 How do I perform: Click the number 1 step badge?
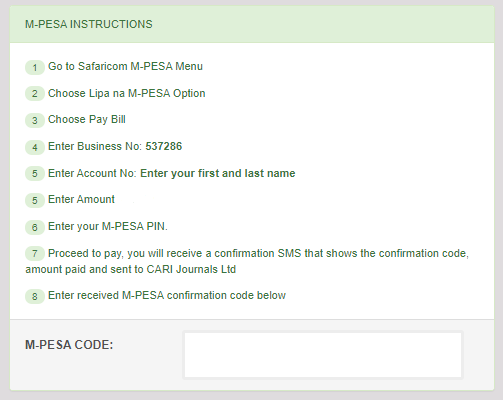(x=35, y=68)
